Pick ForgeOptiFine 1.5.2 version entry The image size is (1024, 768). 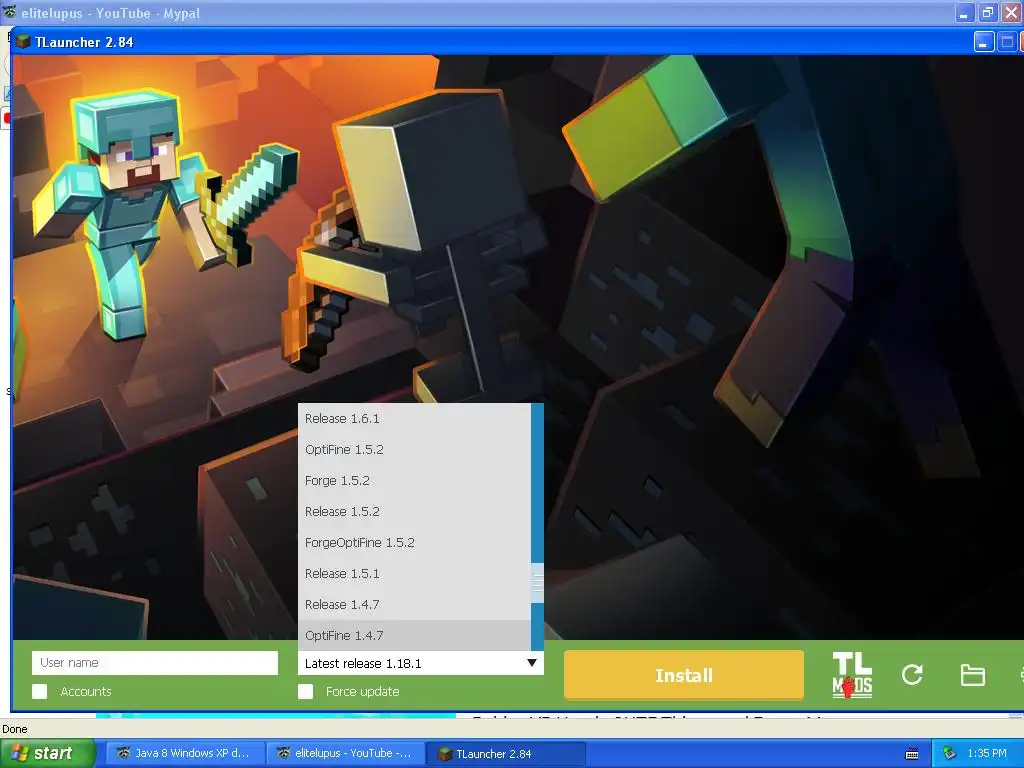(414, 543)
